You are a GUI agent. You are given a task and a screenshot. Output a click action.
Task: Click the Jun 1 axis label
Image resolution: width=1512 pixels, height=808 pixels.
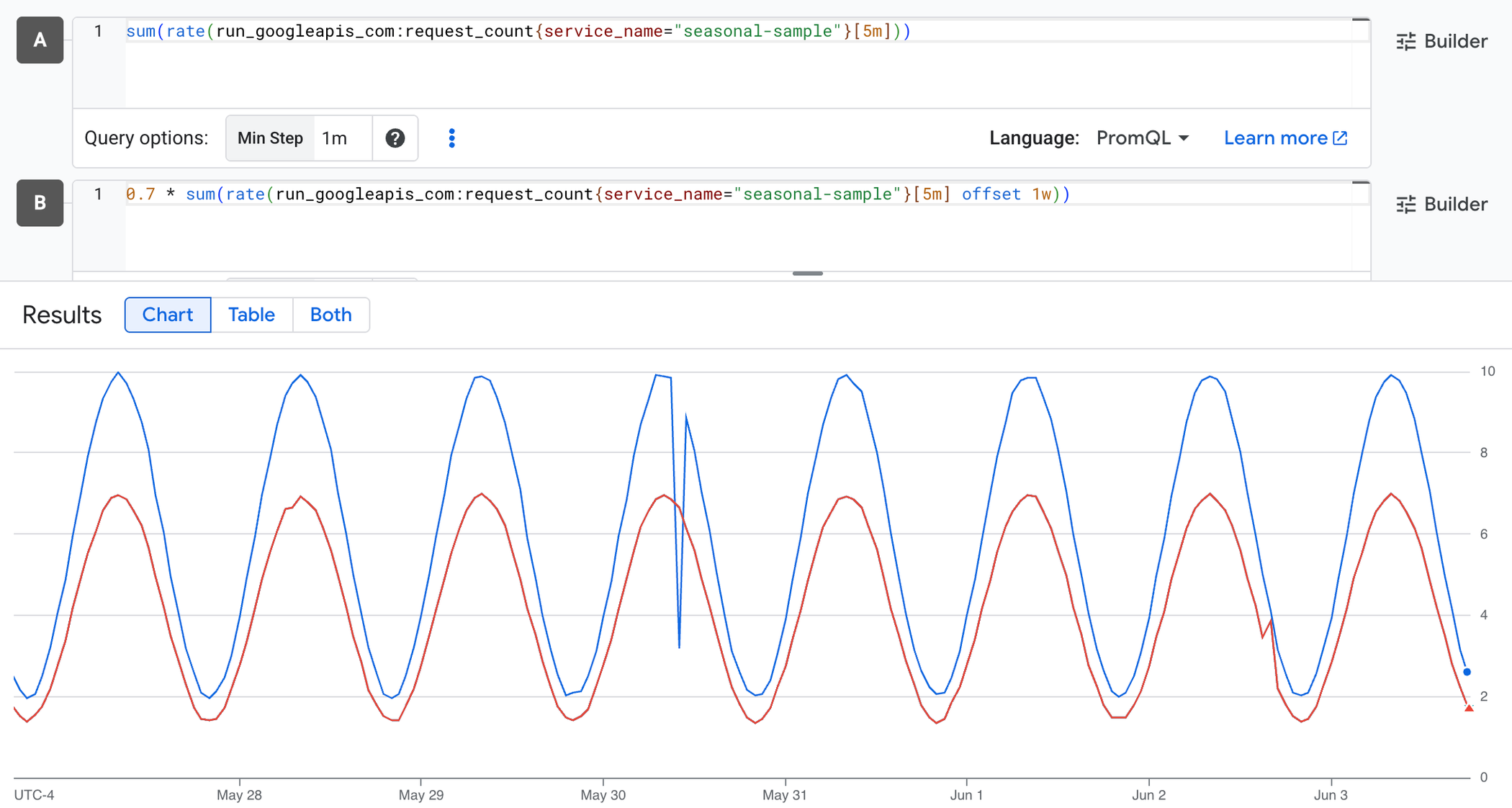click(x=966, y=795)
